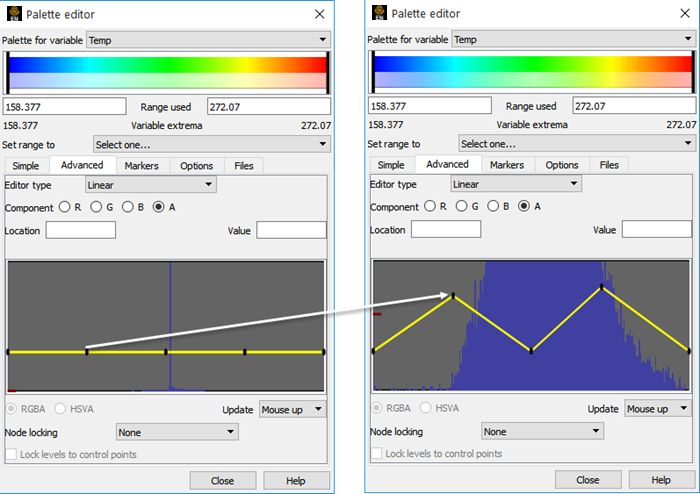Open Update Mouse up dropdown in left window
Viewport: 700px width, 494px height.
292,409
